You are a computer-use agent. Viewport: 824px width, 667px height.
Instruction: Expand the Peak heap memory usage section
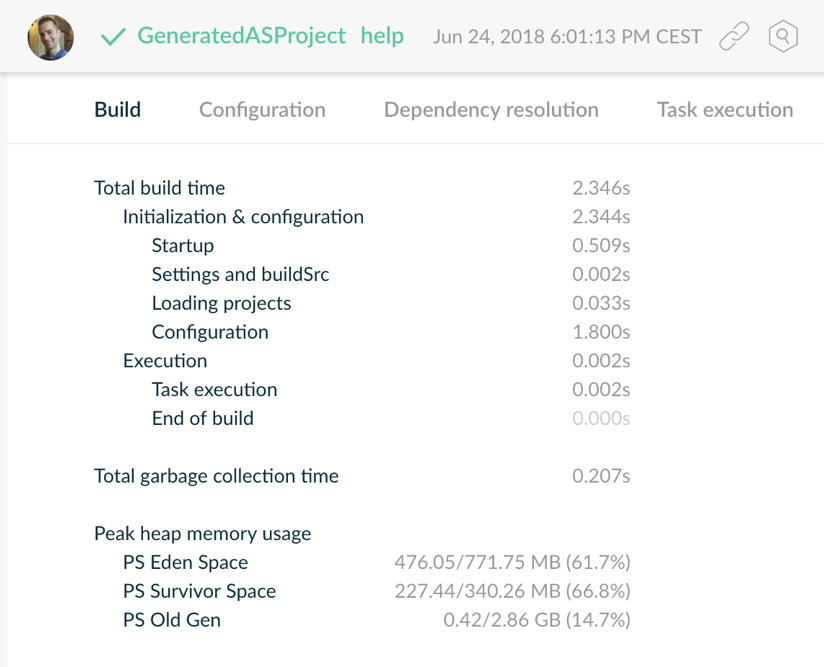tap(202, 533)
